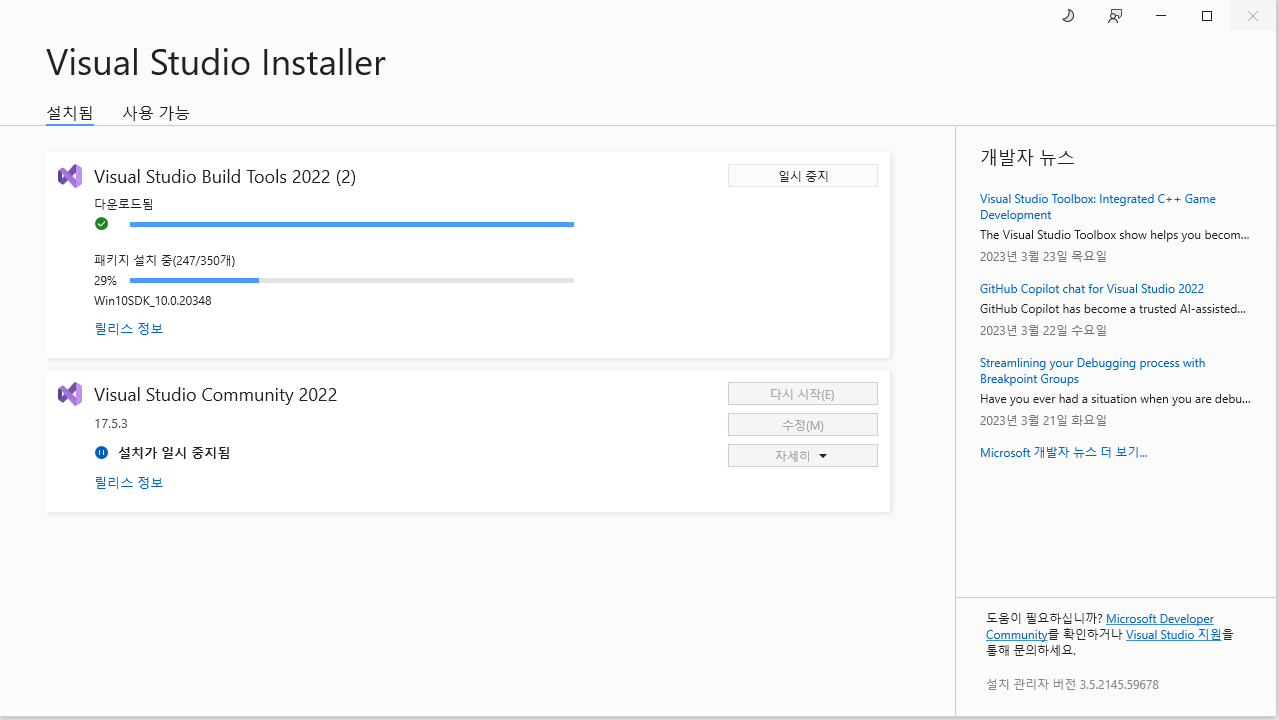Select the 설치됨 tab

pos(69,112)
